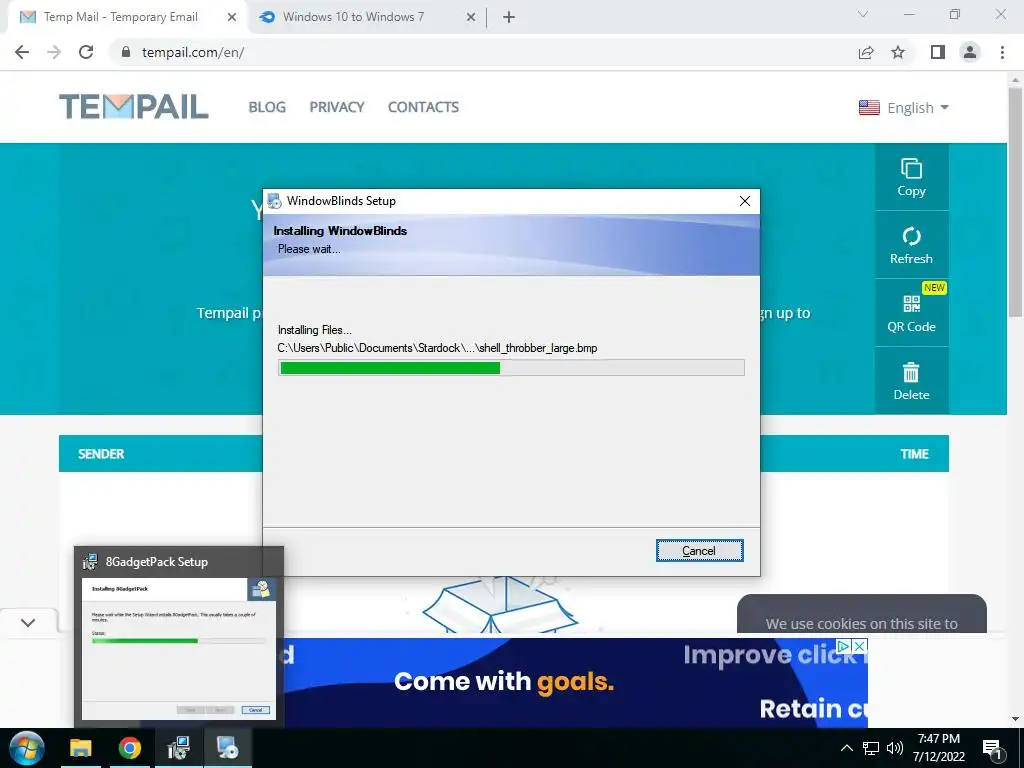This screenshot has width=1024, height=768.
Task: Open File Explorer from taskbar
Action: coord(81,748)
